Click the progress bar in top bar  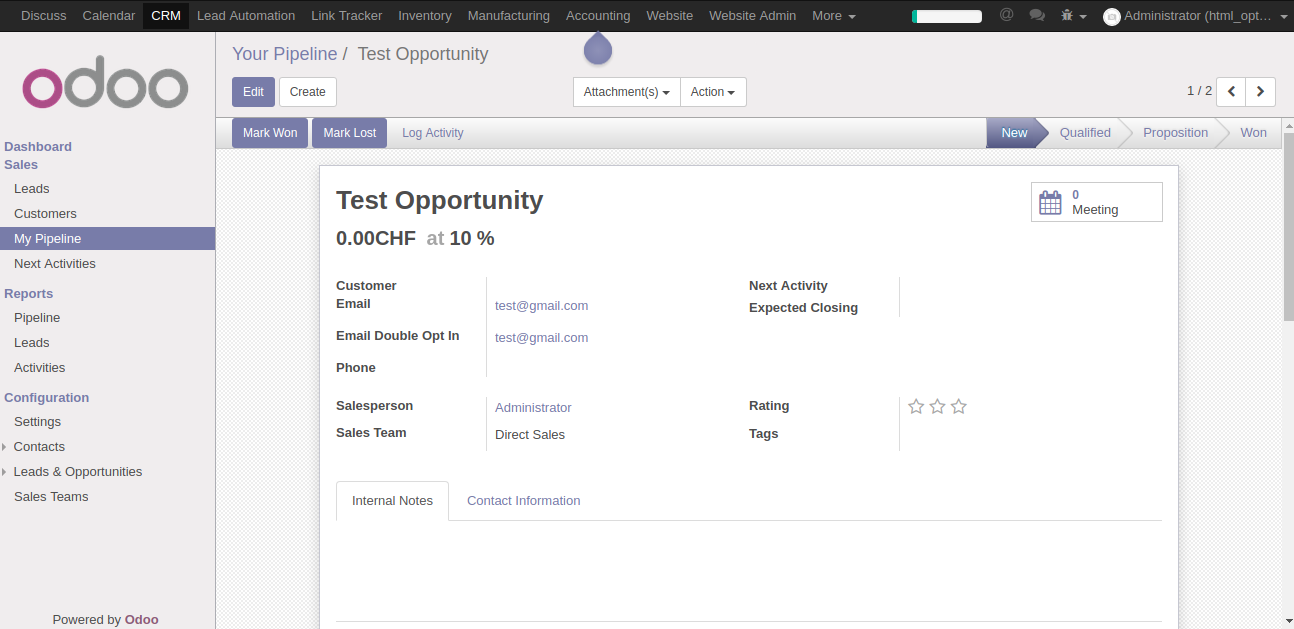tap(947, 16)
